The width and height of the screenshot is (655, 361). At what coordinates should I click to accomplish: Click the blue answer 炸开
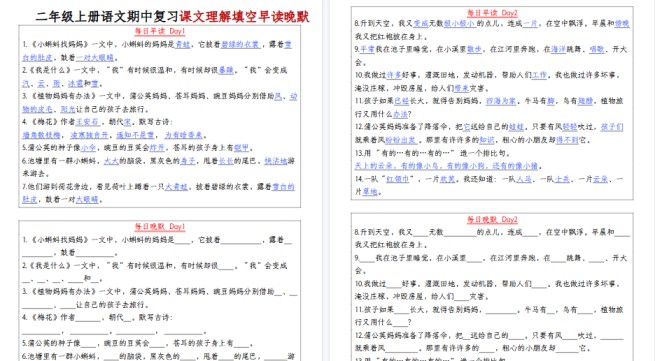pos(157,147)
